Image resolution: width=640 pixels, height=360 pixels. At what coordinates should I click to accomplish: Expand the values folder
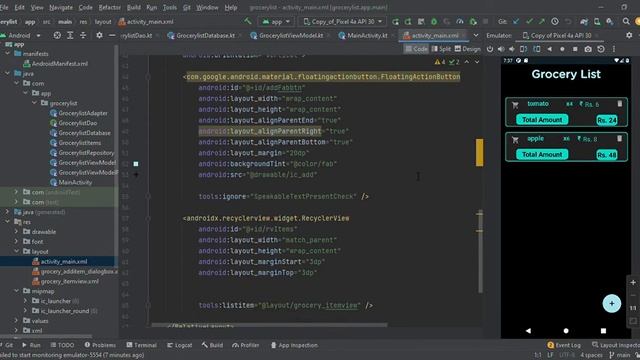[16, 320]
